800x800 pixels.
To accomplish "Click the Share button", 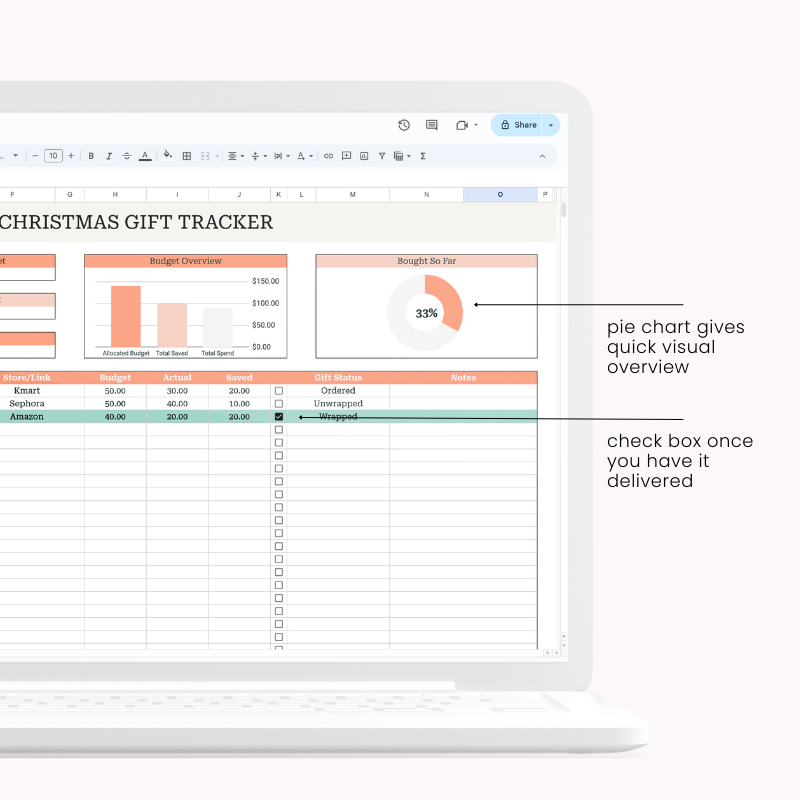I will tap(518, 125).
